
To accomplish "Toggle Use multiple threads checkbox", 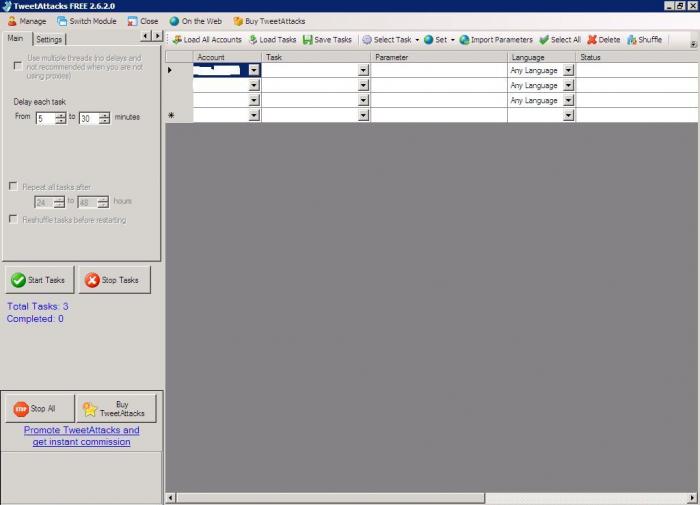I will pyautogui.click(x=17, y=66).
